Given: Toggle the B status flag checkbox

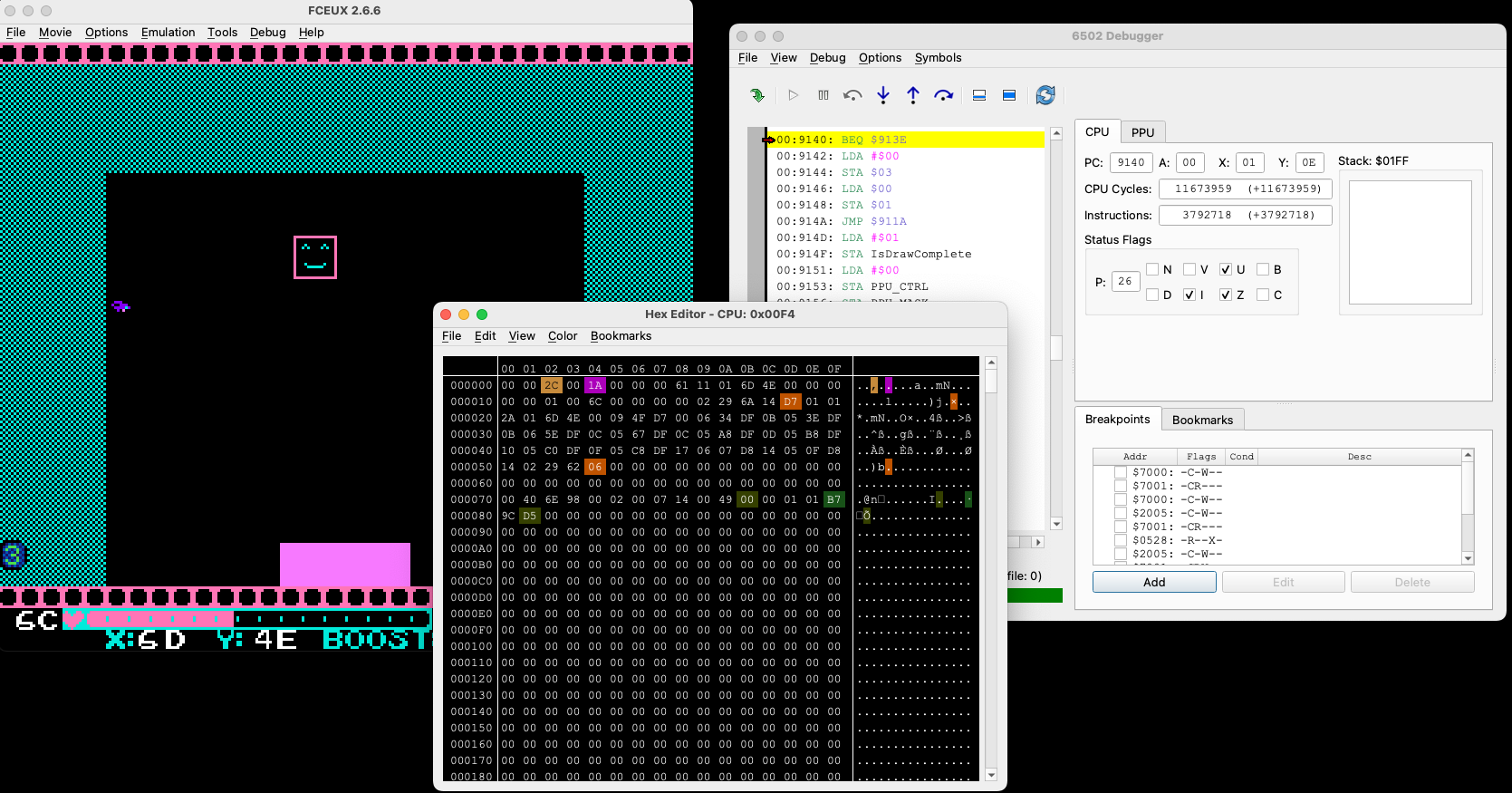Looking at the screenshot, I should point(1263,269).
